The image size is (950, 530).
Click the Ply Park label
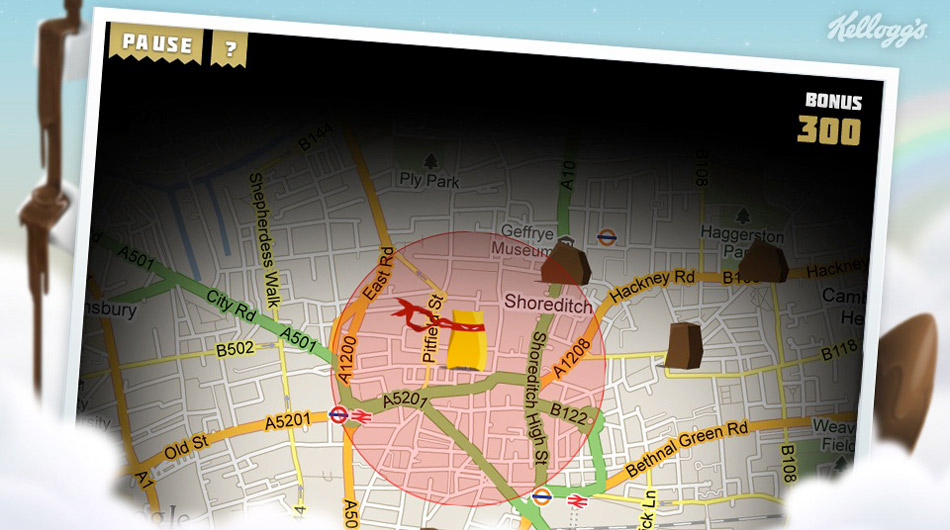[x=430, y=180]
